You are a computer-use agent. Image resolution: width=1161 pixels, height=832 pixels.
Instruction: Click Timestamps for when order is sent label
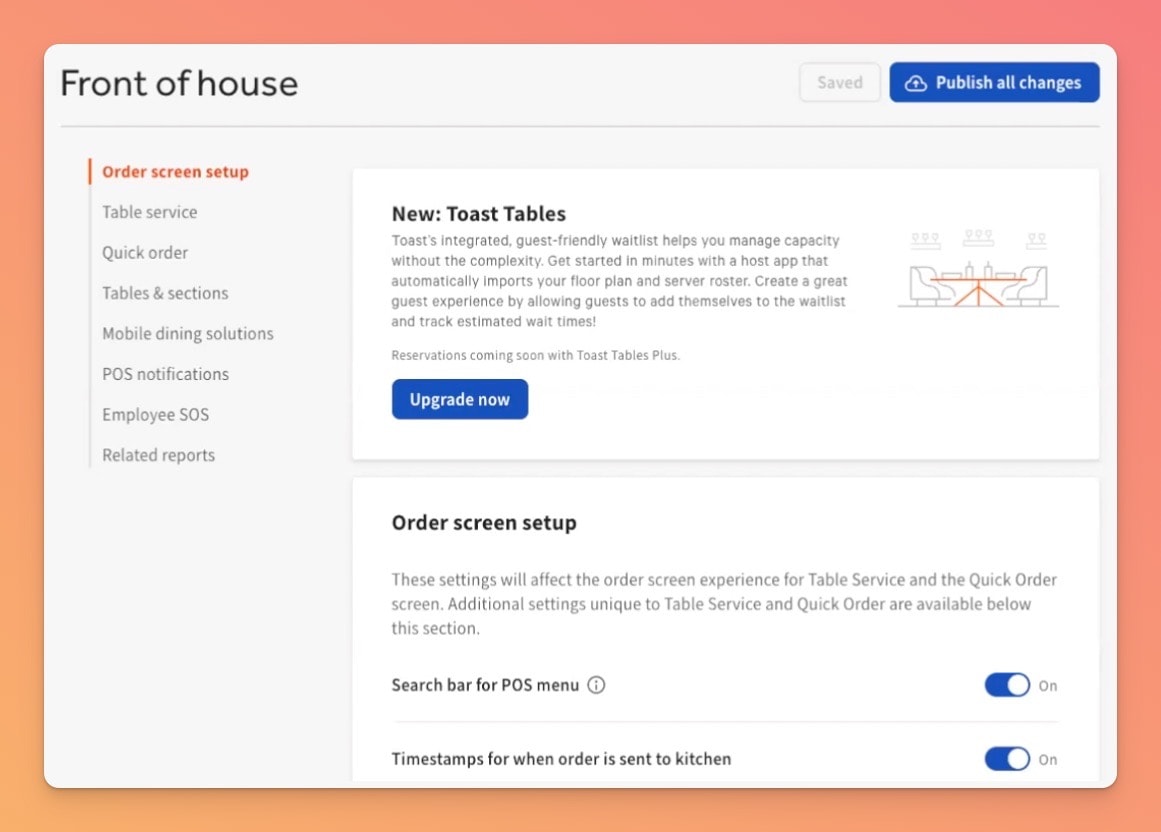coord(561,759)
